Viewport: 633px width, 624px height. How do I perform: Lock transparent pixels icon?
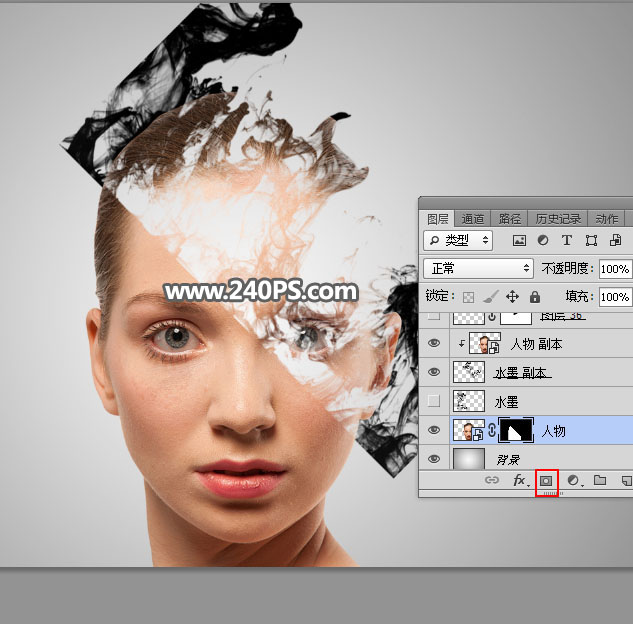pos(468,297)
